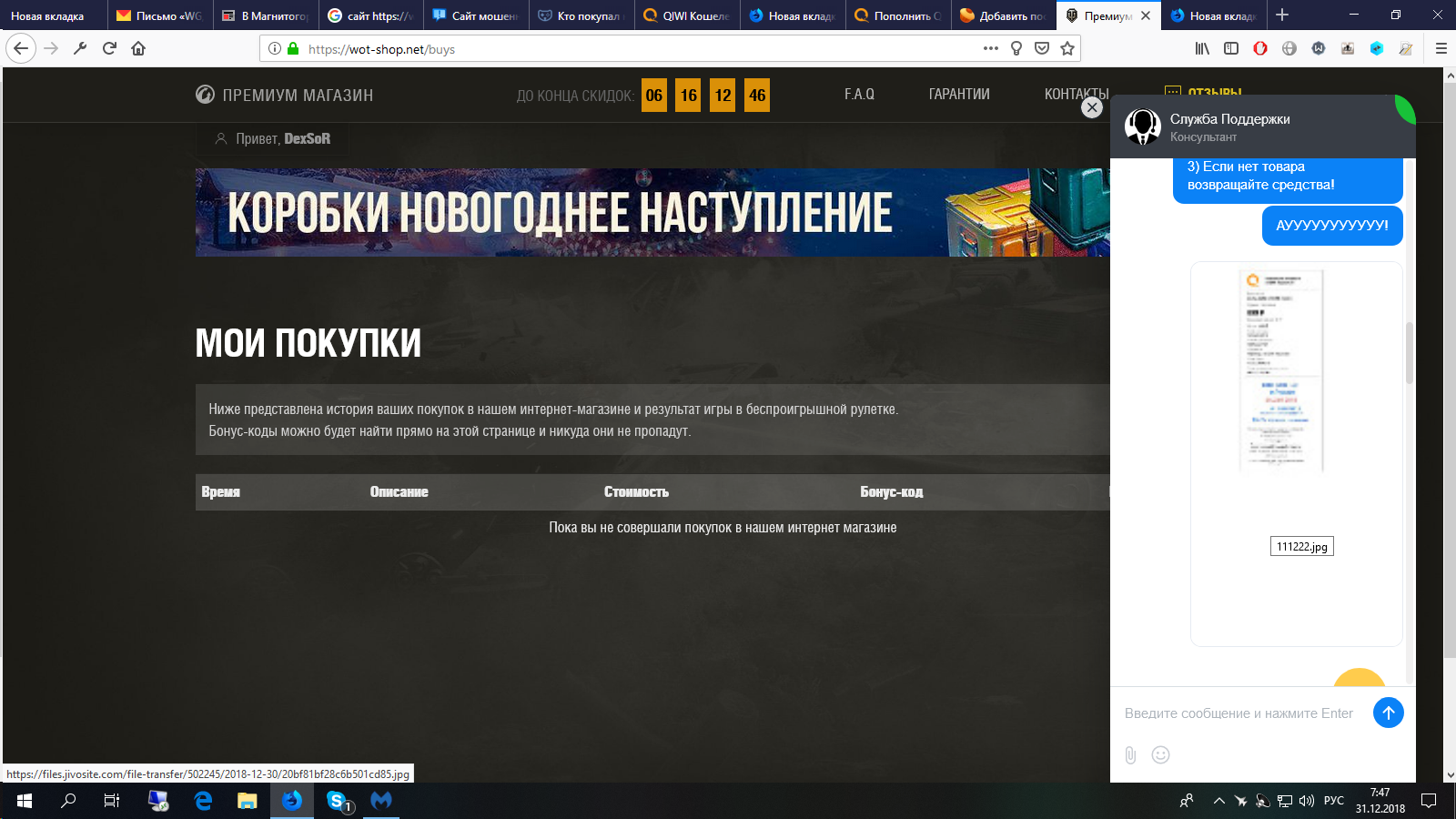
Task: Click the blue hexagon extension icon
Action: (1377, 48)
